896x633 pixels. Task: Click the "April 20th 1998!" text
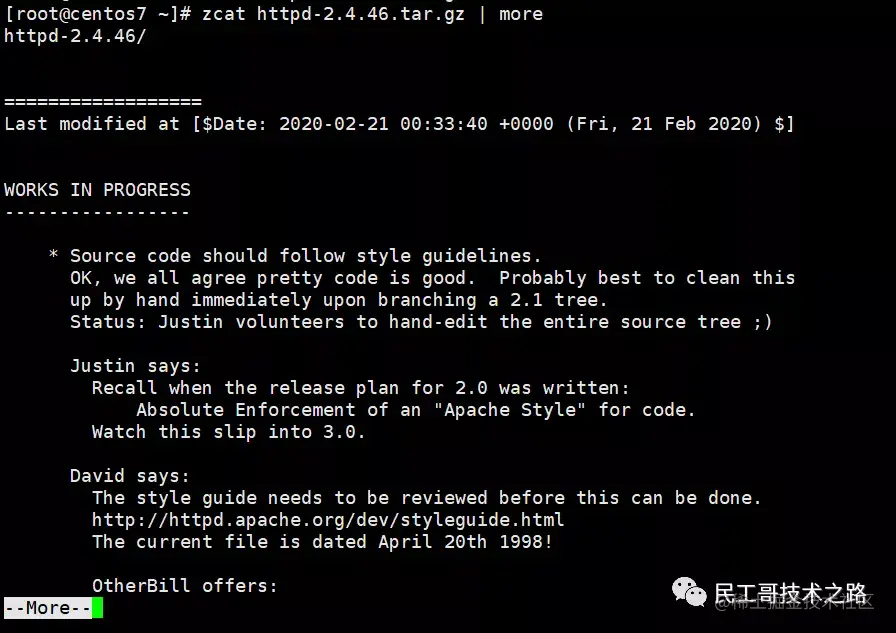(465, 542)
